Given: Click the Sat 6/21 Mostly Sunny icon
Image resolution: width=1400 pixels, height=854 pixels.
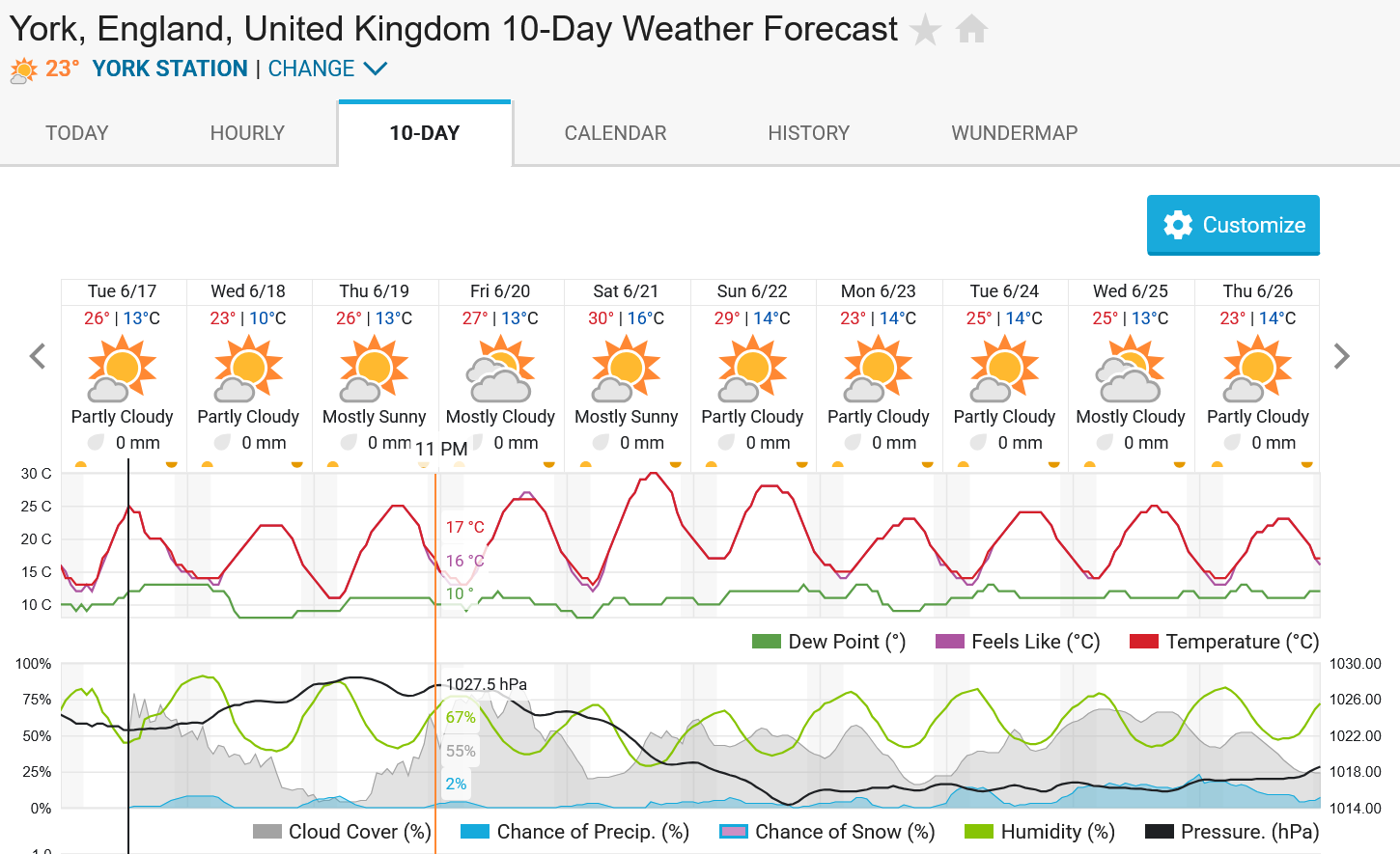Looking at the screenshot, I should 626,368.
